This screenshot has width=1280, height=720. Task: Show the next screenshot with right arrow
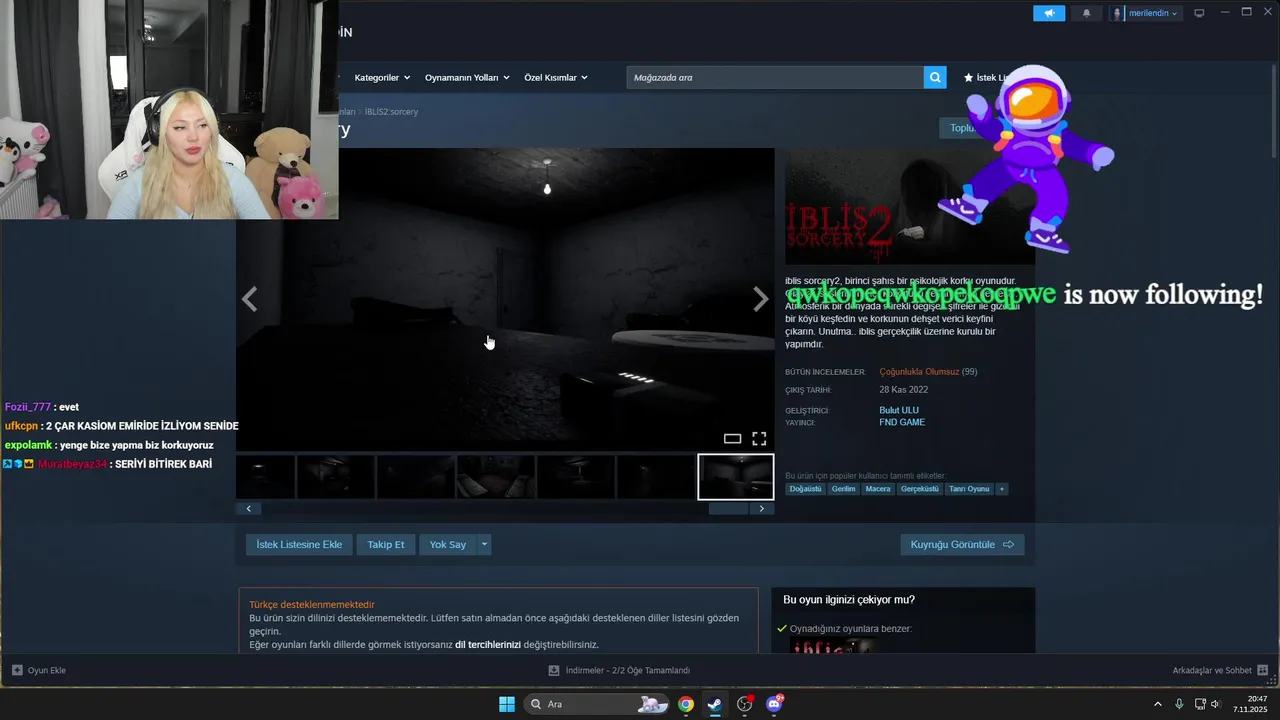pyautogui.click(x=761, y=299)
